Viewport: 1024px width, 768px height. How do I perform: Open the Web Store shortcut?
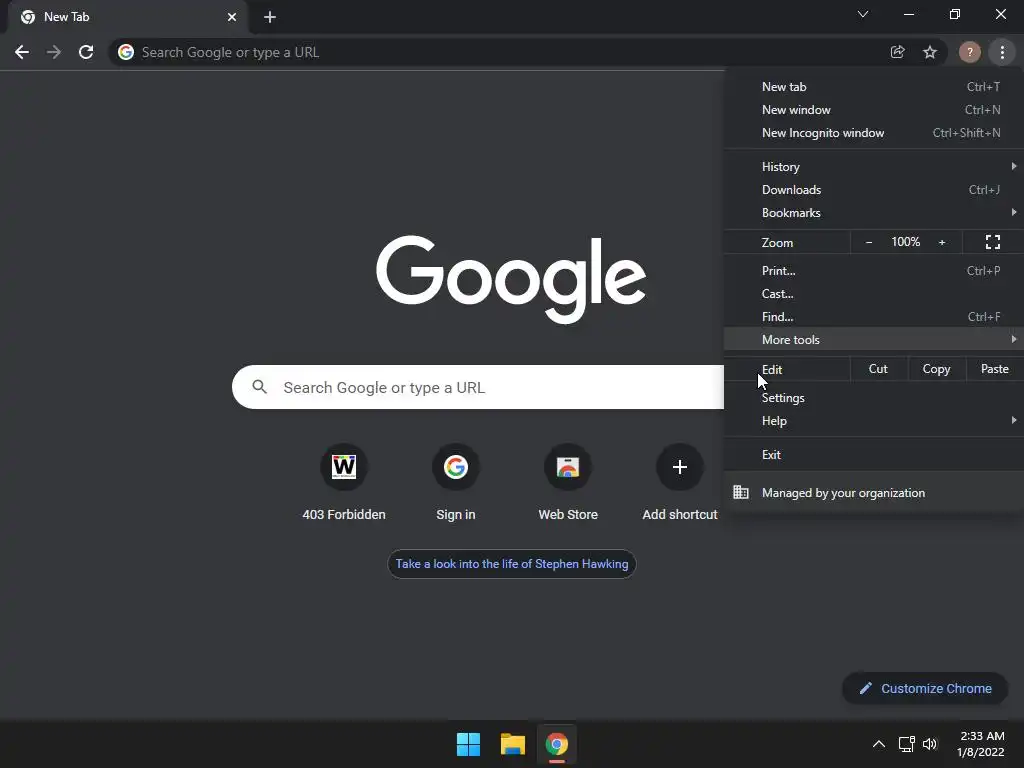568,467
